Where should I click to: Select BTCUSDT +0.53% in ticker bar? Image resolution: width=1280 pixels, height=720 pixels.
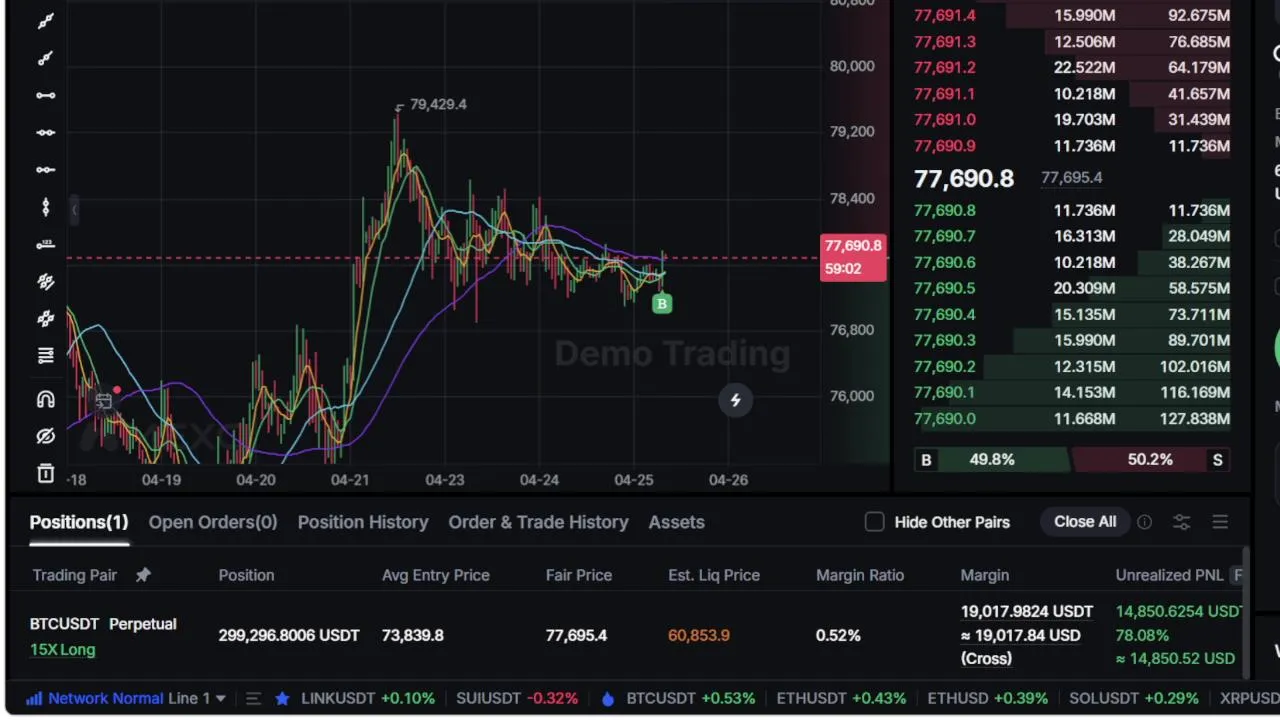(x=691, y=699)
